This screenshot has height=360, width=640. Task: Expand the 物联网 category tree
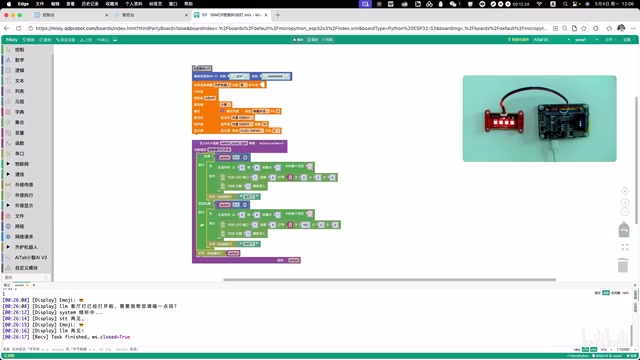pos(8,164)
